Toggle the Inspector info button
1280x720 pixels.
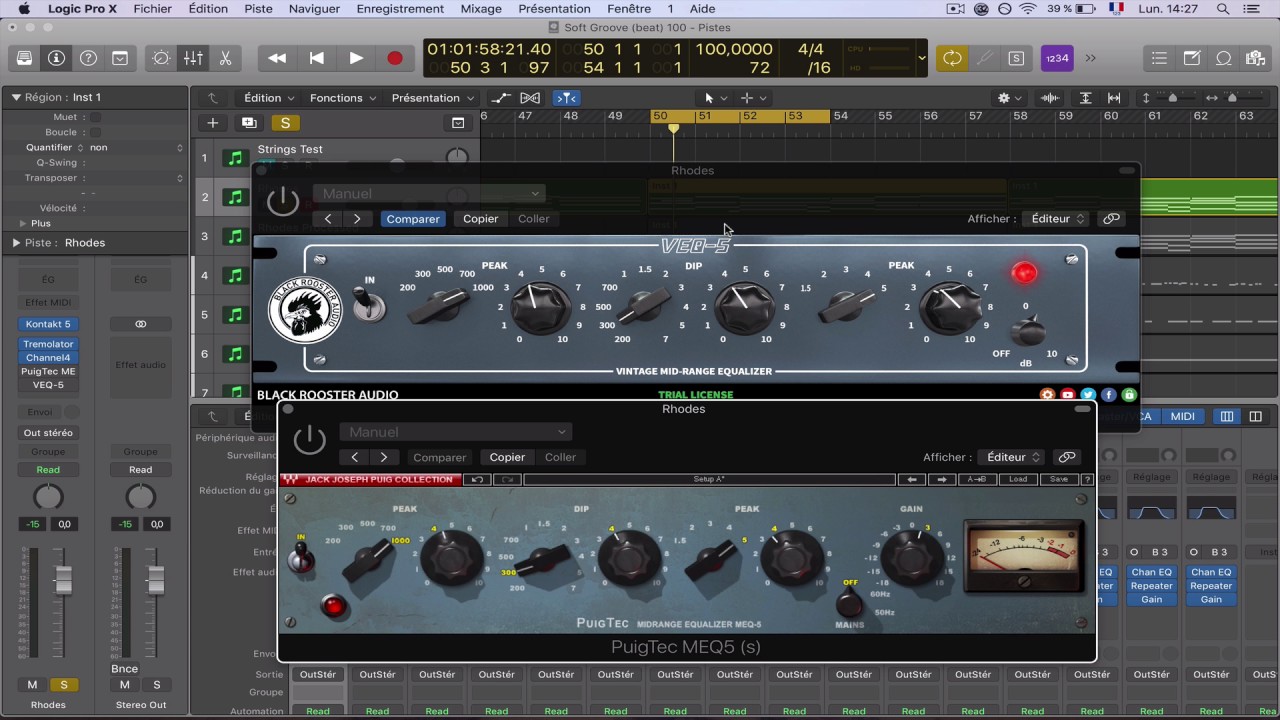coord(56,58)
